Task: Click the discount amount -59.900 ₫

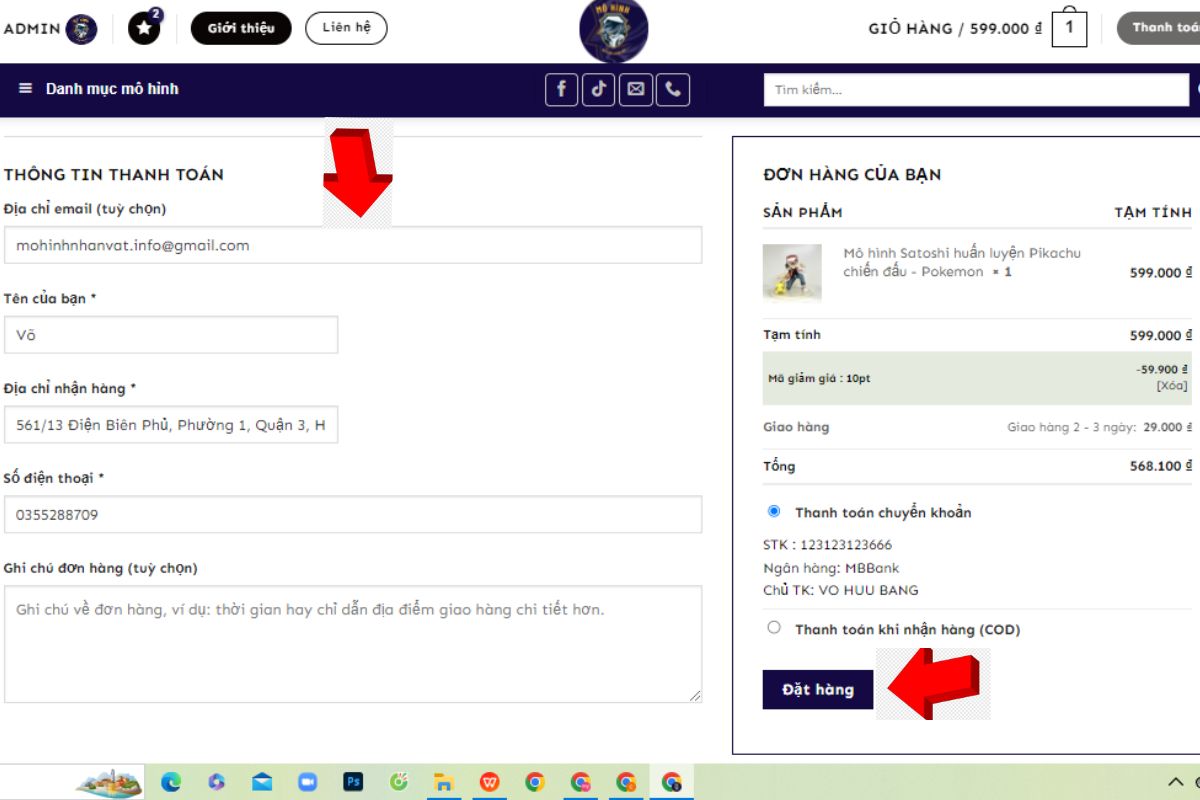Action: coord(1162,369)
